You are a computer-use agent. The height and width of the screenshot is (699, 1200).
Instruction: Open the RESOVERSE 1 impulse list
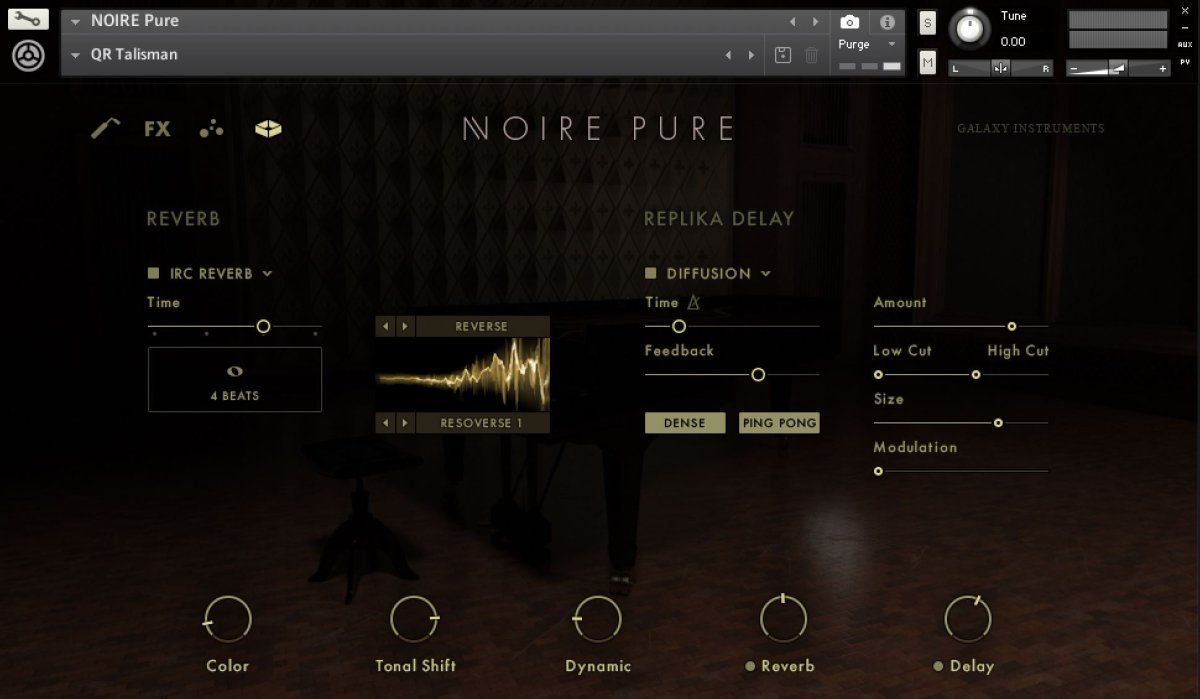482,423
